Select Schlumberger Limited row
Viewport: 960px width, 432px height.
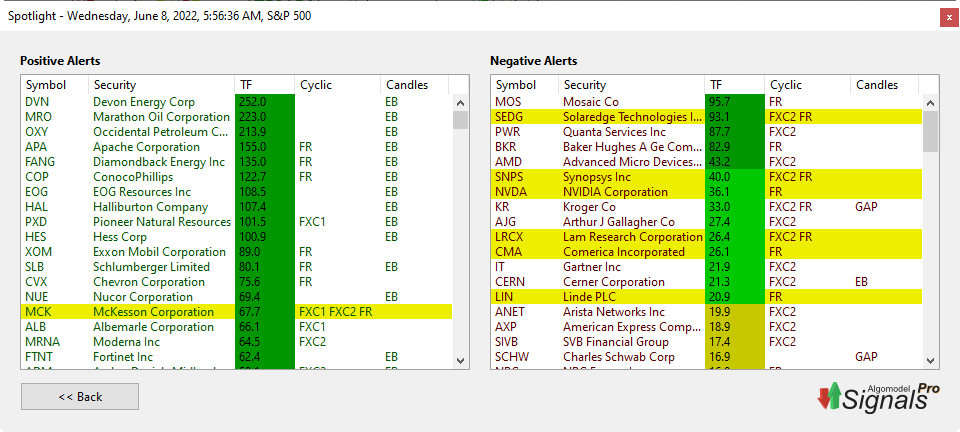(237, 267)
